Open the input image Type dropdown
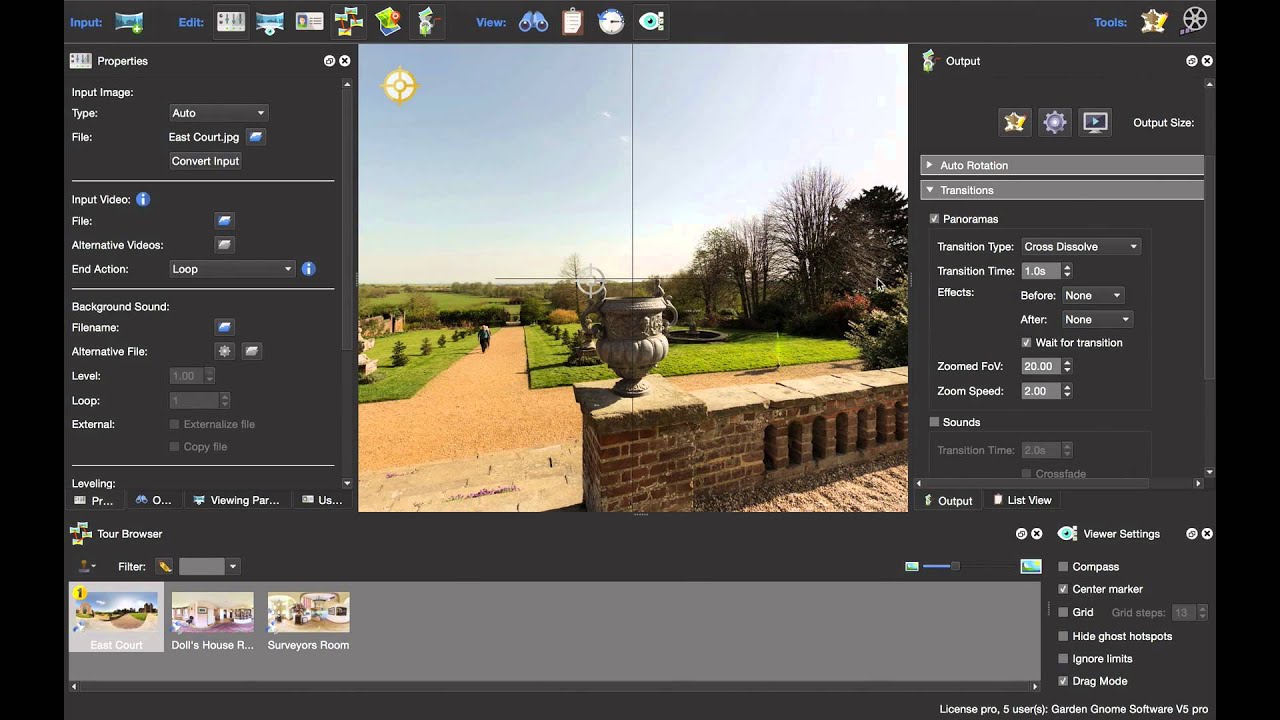1280x720 pixels. (218, 113)
